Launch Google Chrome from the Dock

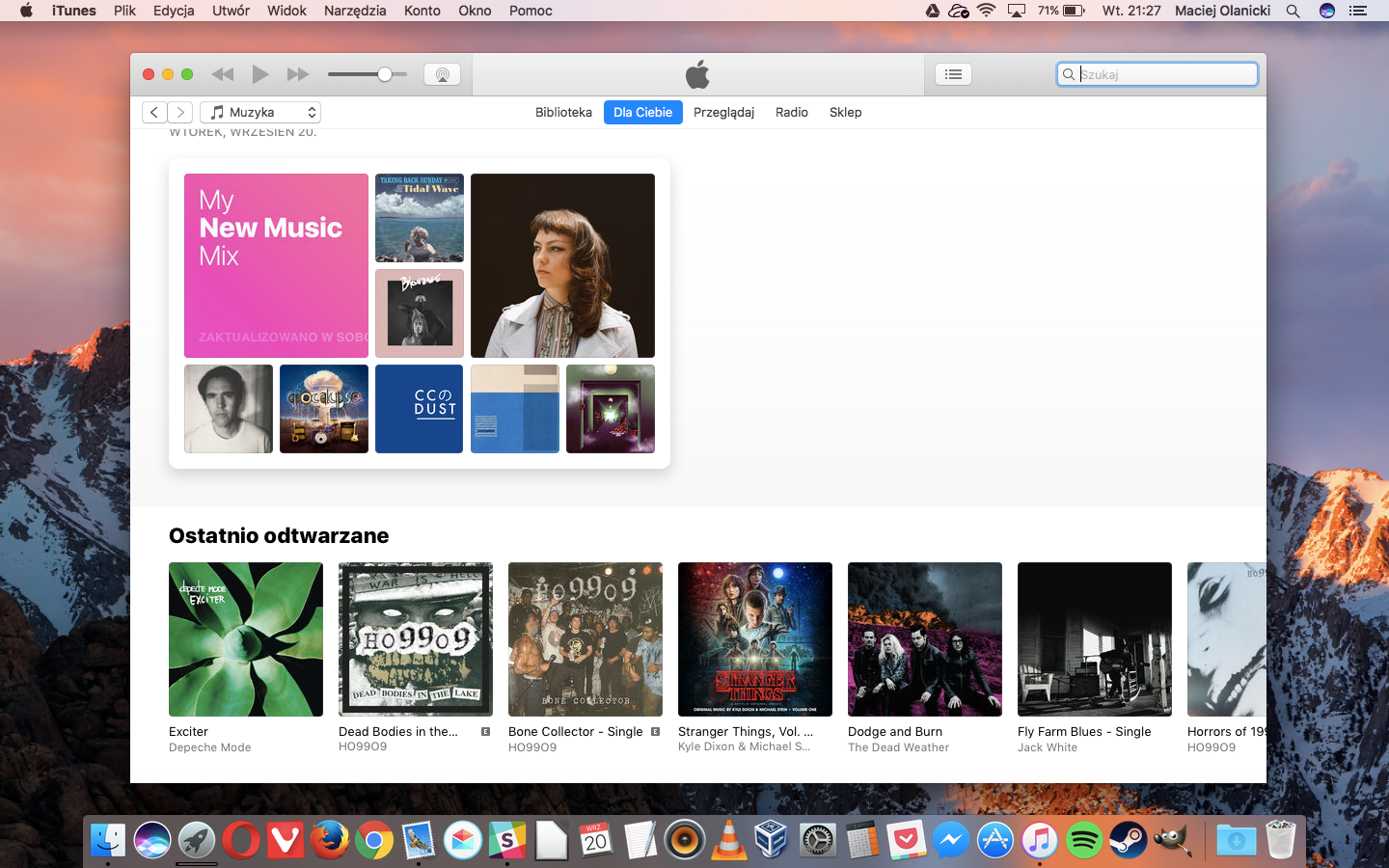click(374, 841)
